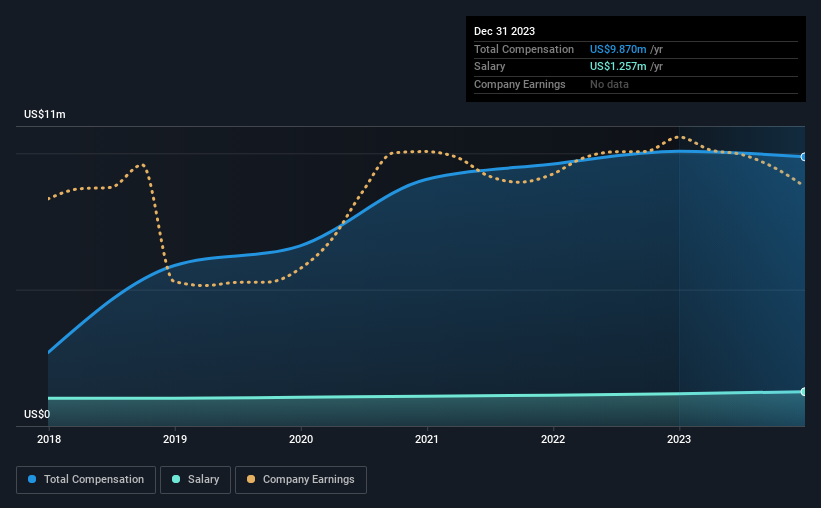Click the 2020 x-axis label
This screenshot has width=821, height=508.
point(301,439)
